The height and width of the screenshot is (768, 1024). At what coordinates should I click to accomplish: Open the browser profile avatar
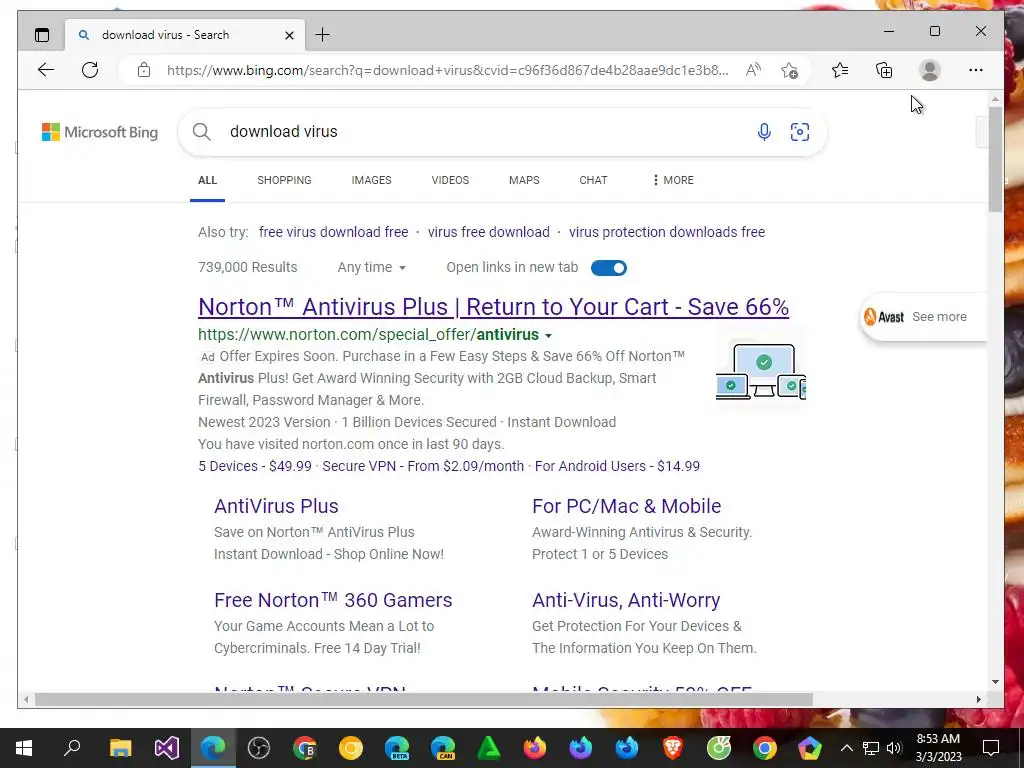pyautogui.click(x=929, y=70)
